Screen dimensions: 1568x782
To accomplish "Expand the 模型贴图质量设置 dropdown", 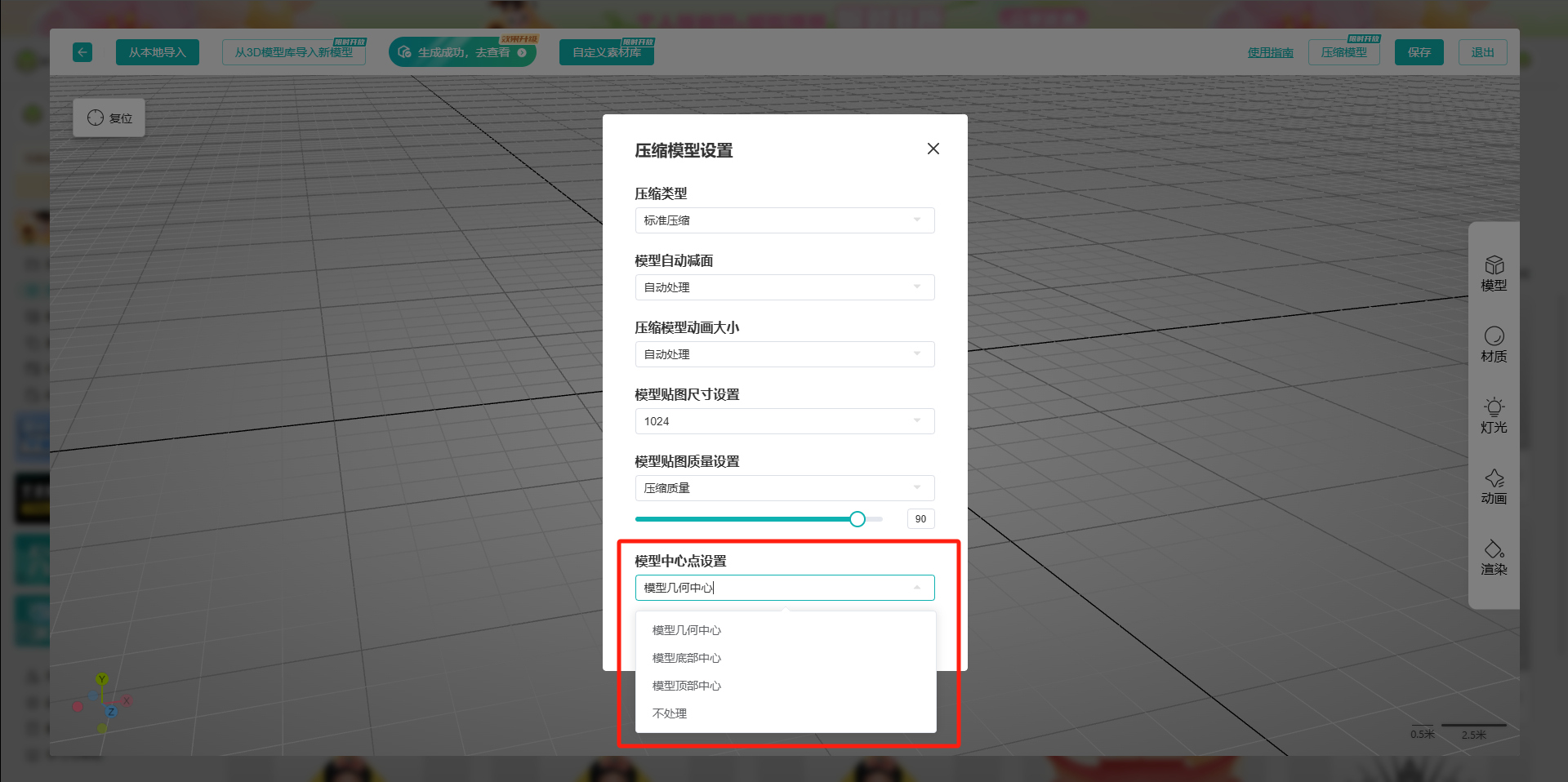I will tap(784, 488).
